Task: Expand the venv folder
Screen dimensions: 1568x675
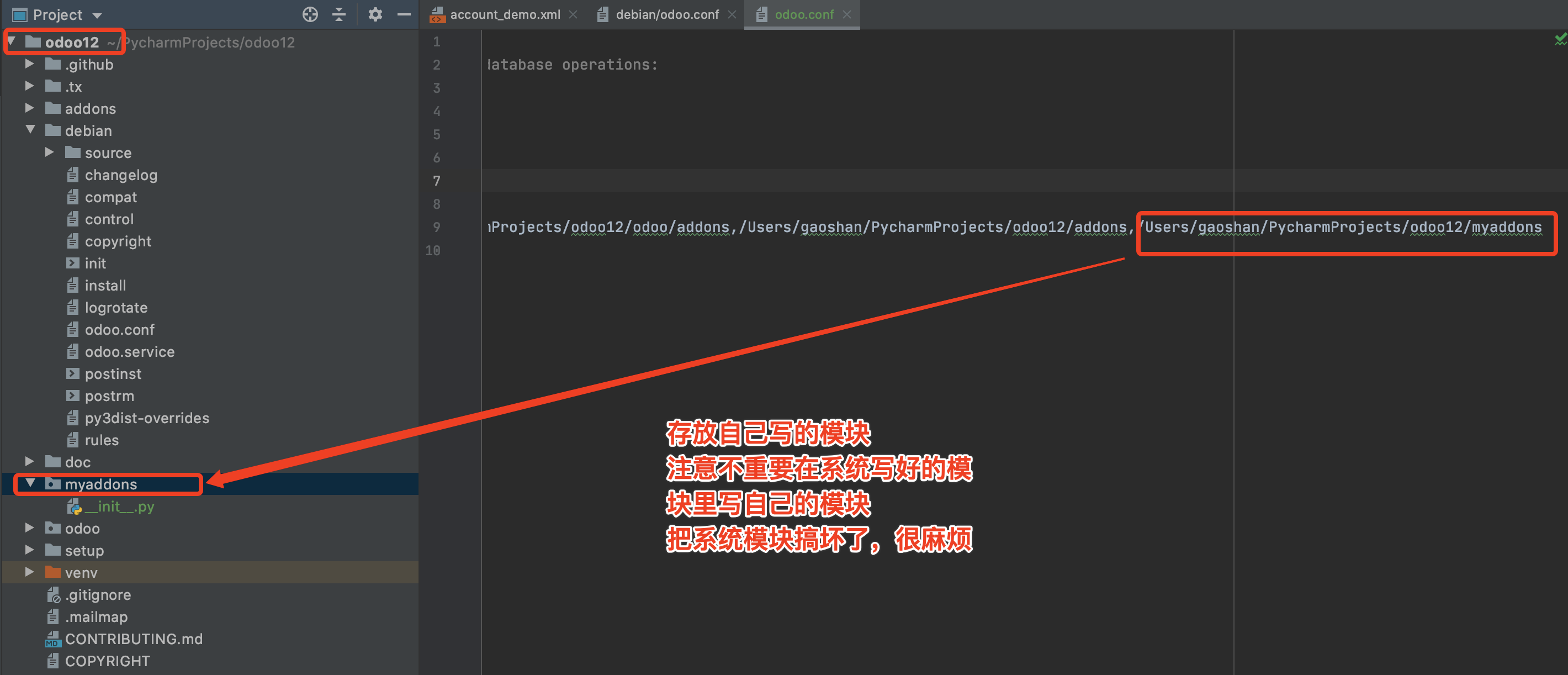Action: tap(30, 573)
